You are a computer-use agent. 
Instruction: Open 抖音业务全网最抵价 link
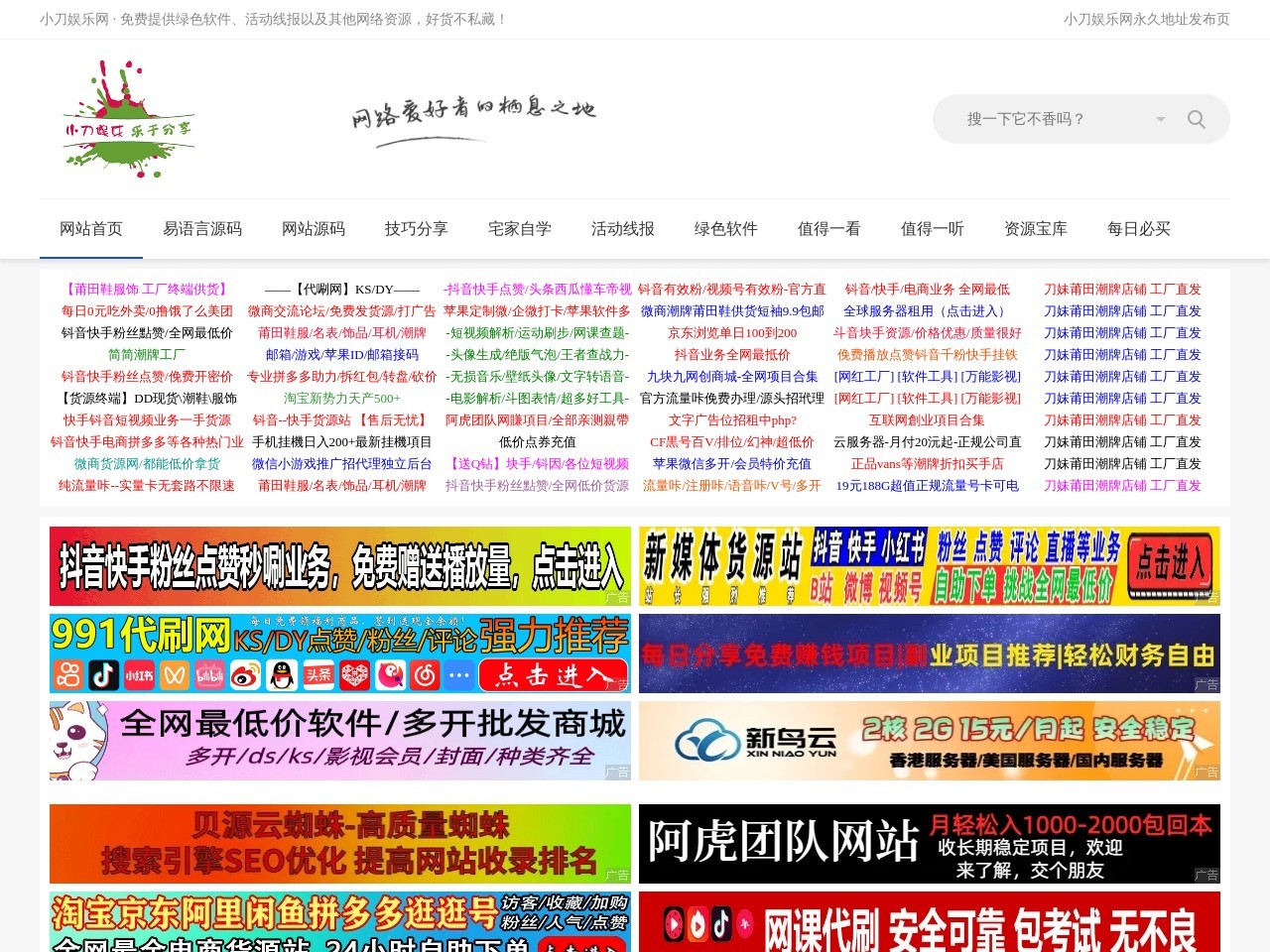(x=732, y=355)
